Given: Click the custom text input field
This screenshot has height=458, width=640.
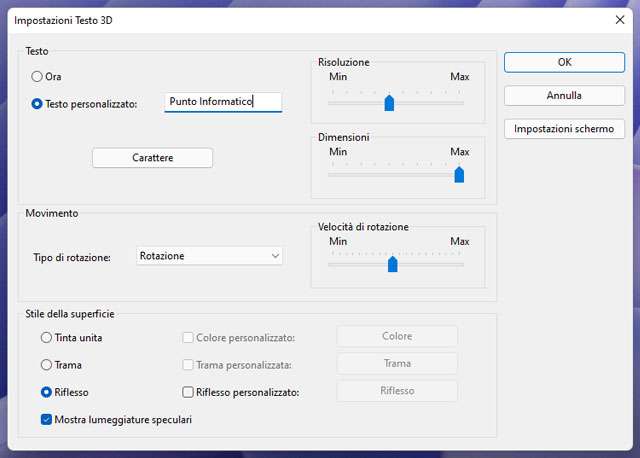Looking at the screenshot, I should [223, 102].
